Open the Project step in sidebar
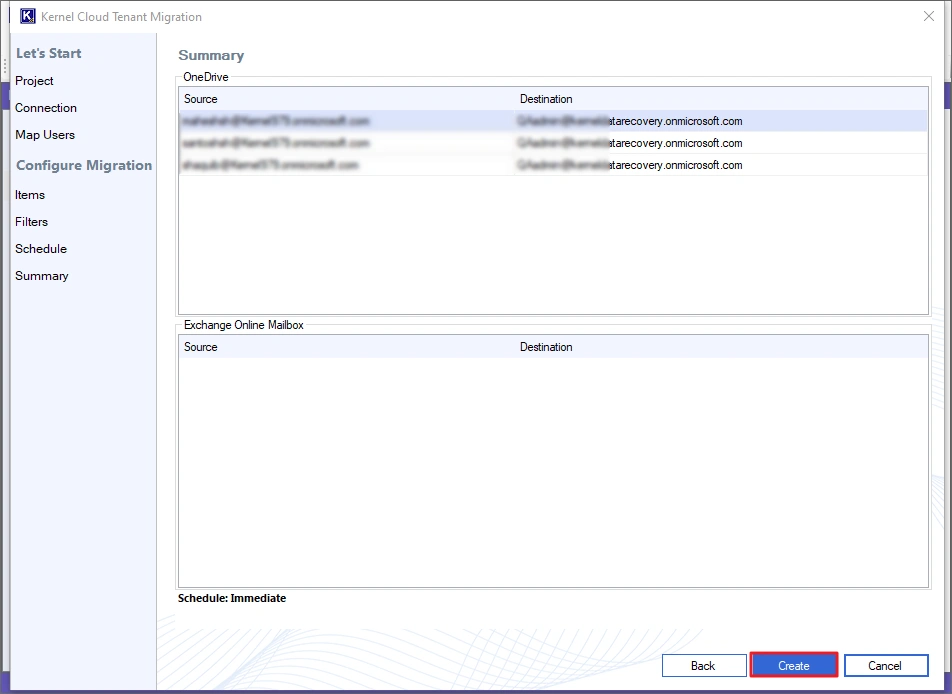Screen dimensions: 952x694 [x=34, y=81]
